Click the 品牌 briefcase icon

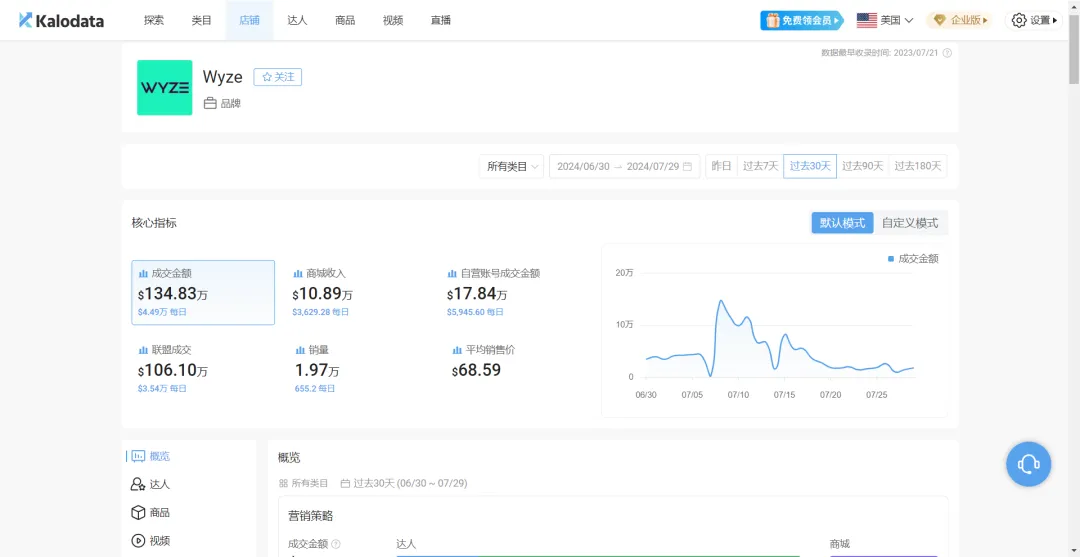point(210,104)
